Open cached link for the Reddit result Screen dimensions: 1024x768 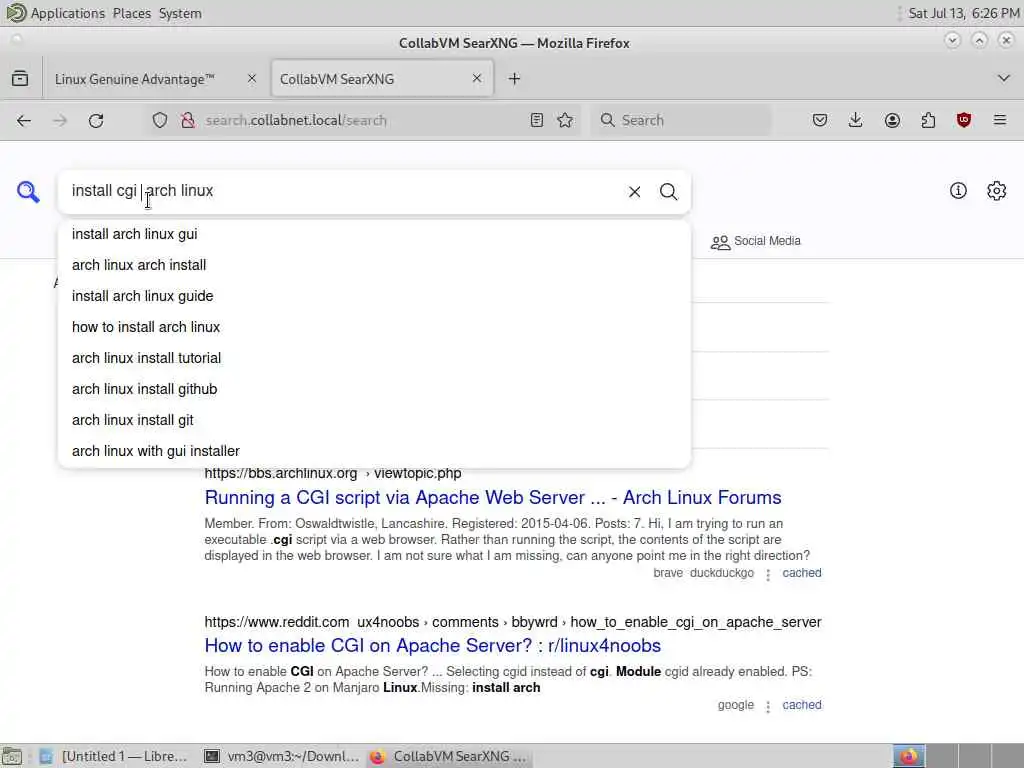[x=801, y=705]
